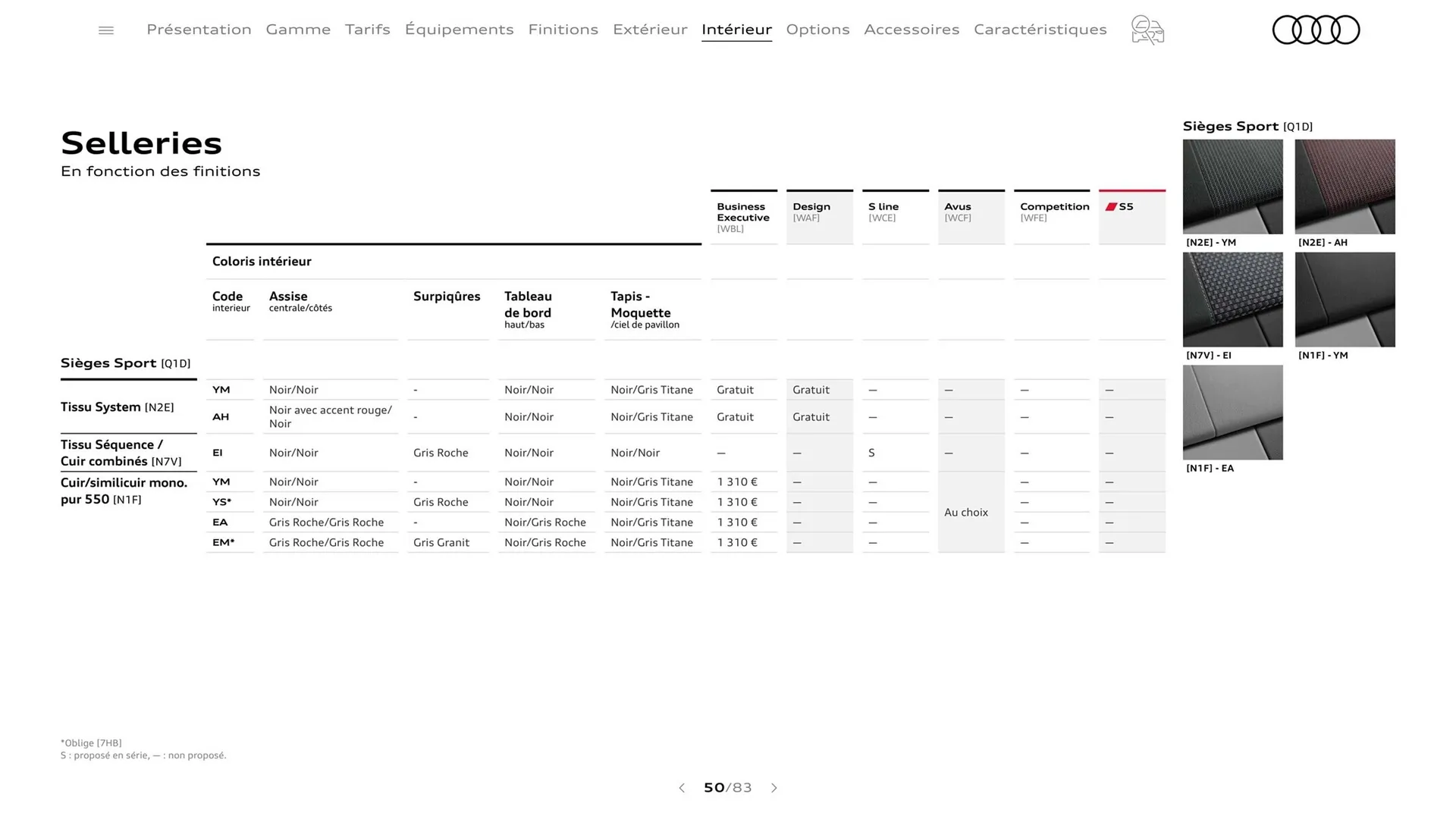Viewport: 1456px width, 819px height.
Task: Open the Accessoires tab
Action: click(x=912, y=30)
